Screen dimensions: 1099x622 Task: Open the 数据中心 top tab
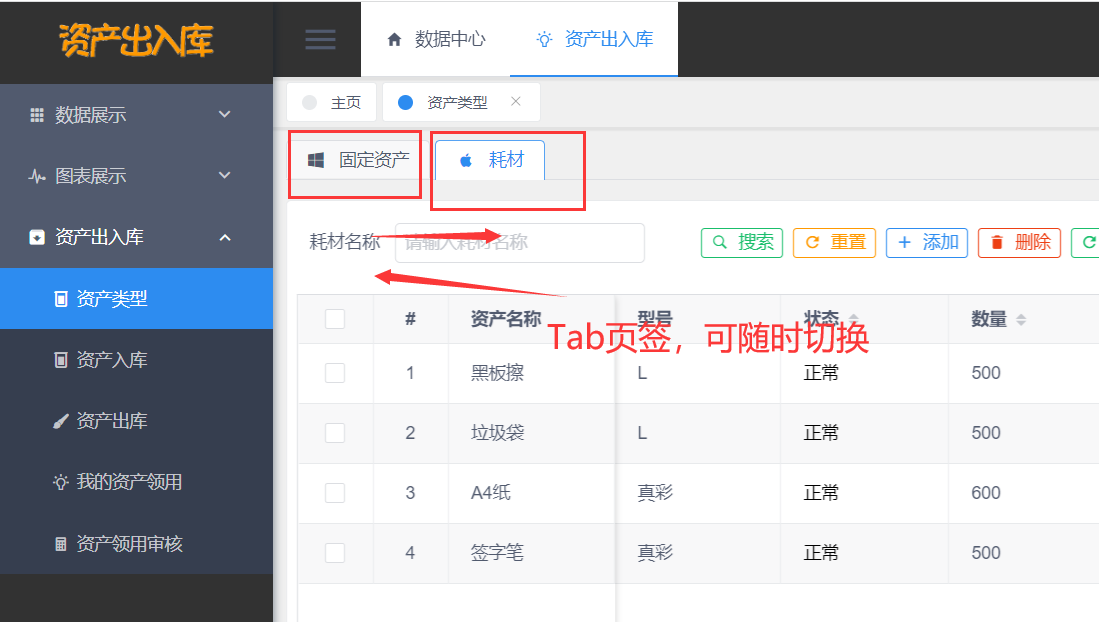436,39
